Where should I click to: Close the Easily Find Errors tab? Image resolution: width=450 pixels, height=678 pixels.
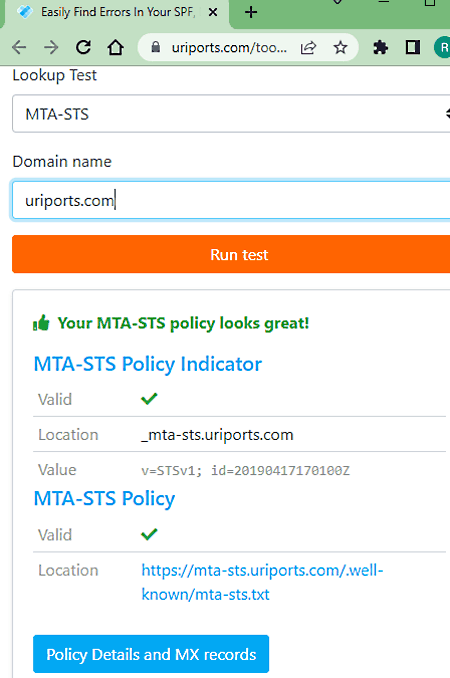coord(213,12)
